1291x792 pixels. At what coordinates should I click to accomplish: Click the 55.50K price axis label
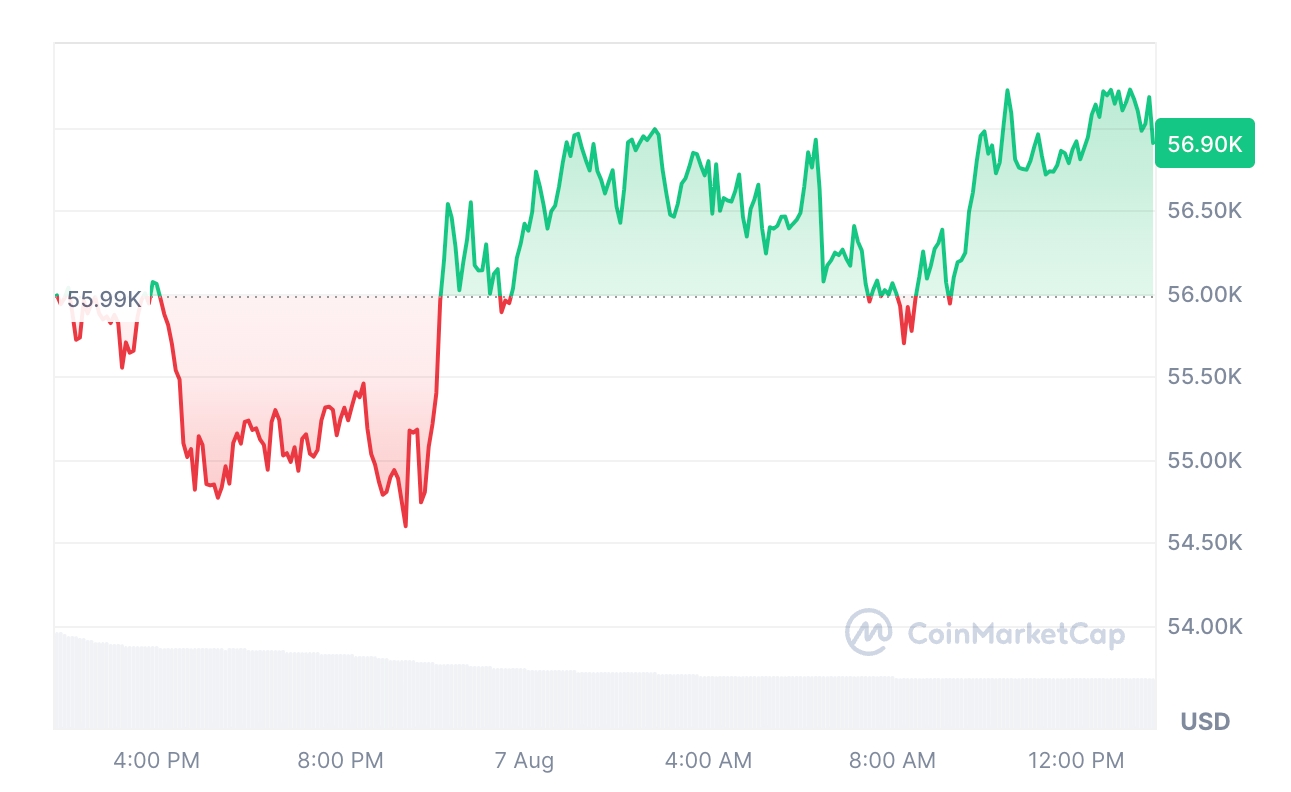pos(1205,377)
